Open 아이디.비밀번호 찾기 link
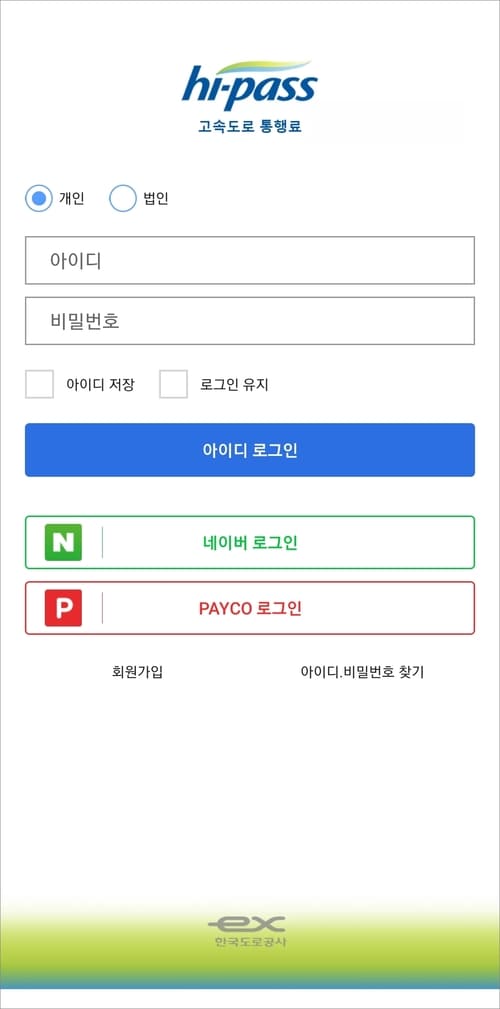Image resolution: width=500 pixels, height=1009 pixels. [362, 672]
